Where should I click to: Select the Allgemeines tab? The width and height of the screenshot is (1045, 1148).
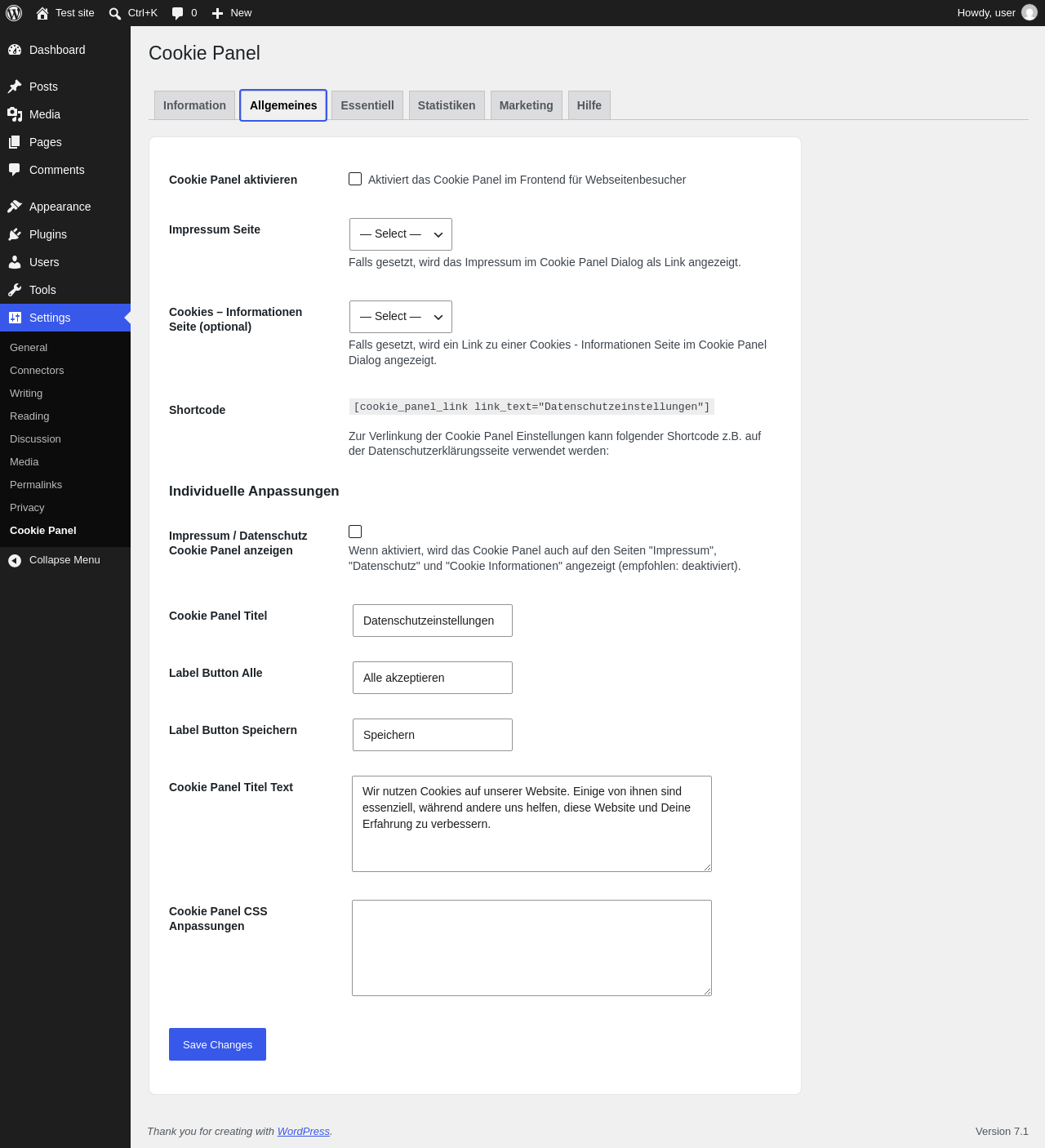click(x=283, y=105)
